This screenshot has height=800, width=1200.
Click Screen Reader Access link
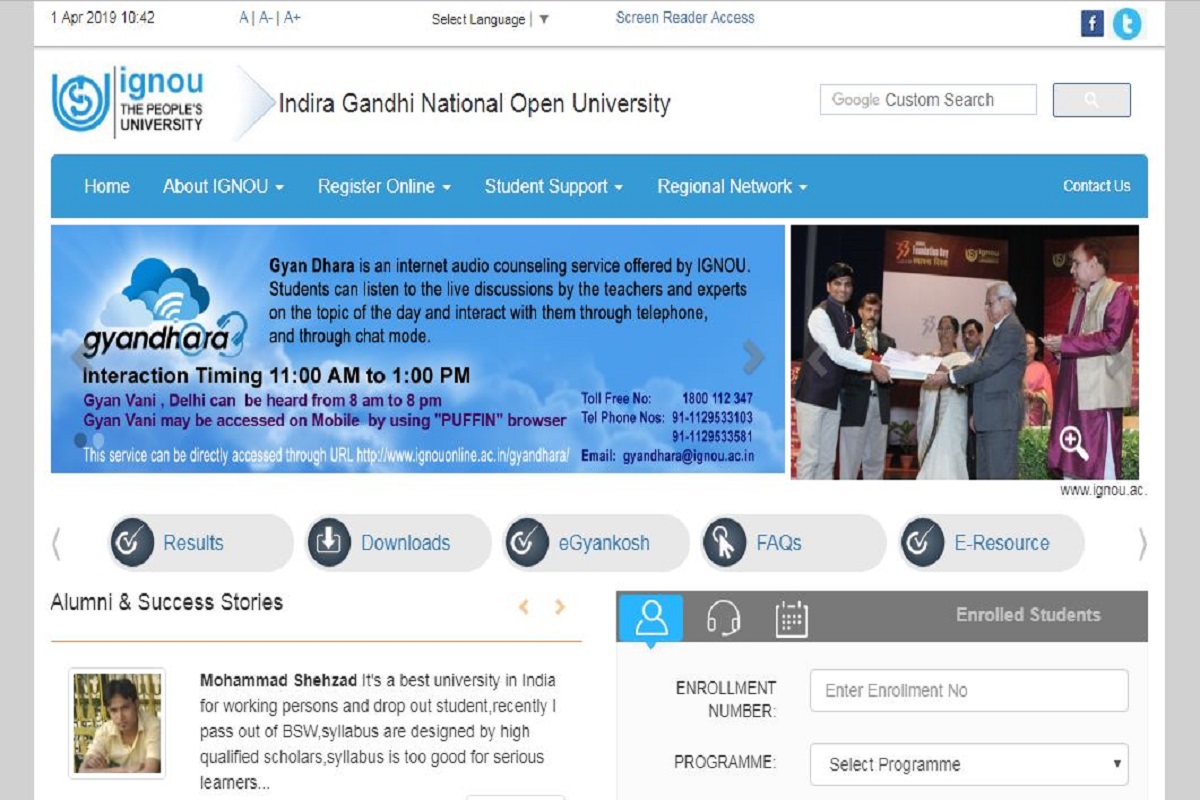[685, 17]
